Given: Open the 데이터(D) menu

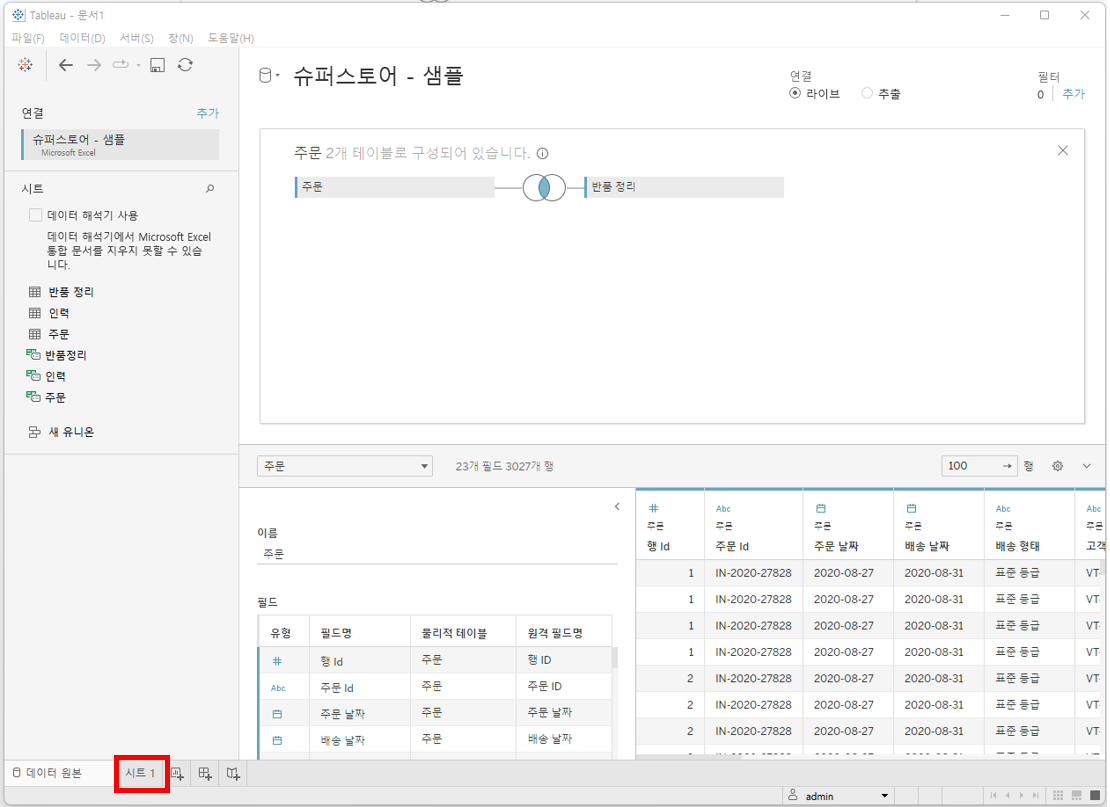Looking at the screenshot, I should (82, 38).
